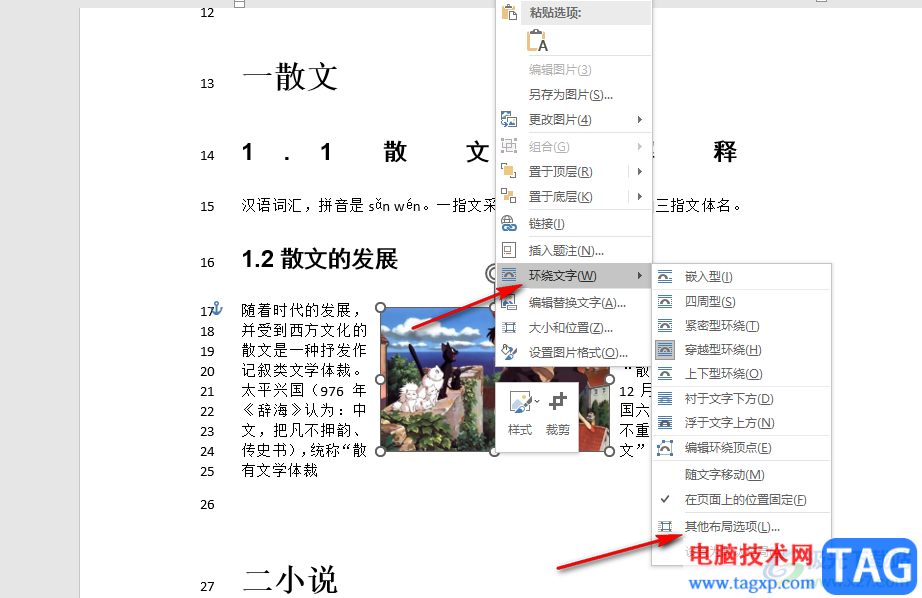
Task: Click the Tight wrap (紧密型环绕) icon
Action: (665, 326)
